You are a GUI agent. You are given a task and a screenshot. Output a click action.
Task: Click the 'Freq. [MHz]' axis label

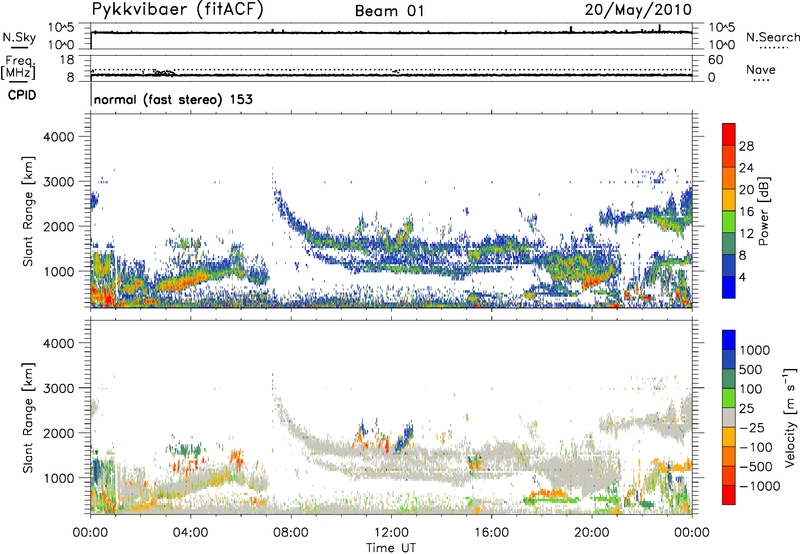coord(18,68)
